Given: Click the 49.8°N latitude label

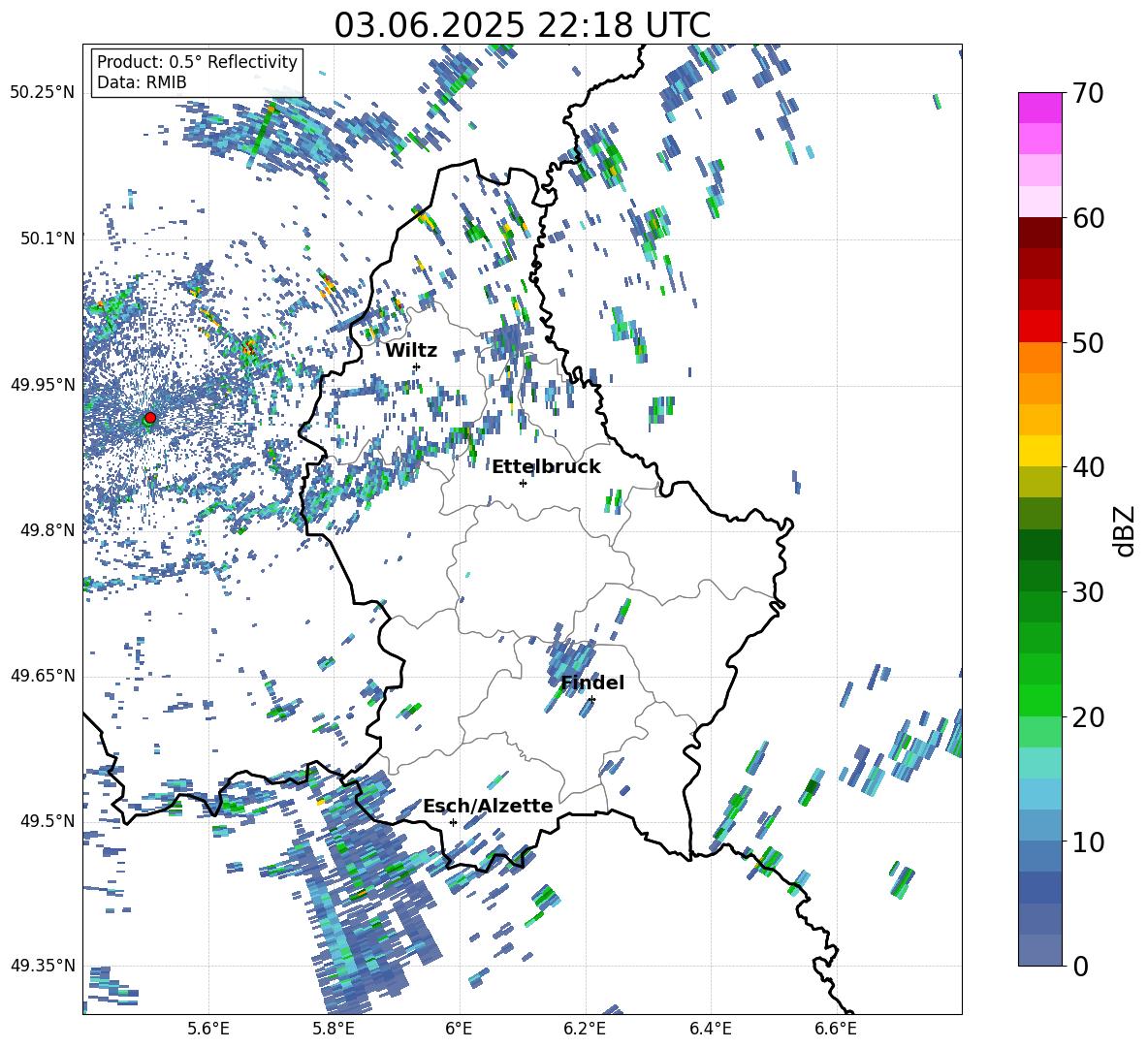Looking at the screenshot, I should click(47, 530).
